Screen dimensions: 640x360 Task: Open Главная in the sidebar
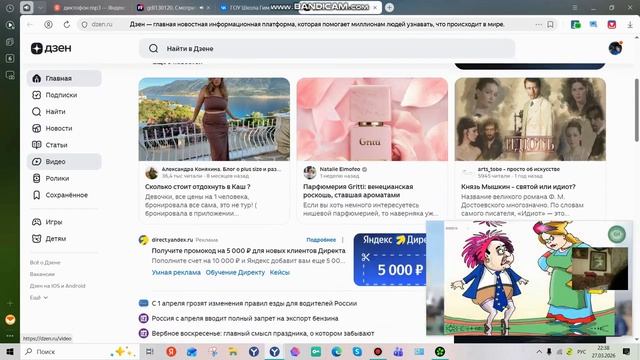coord(64,78)
